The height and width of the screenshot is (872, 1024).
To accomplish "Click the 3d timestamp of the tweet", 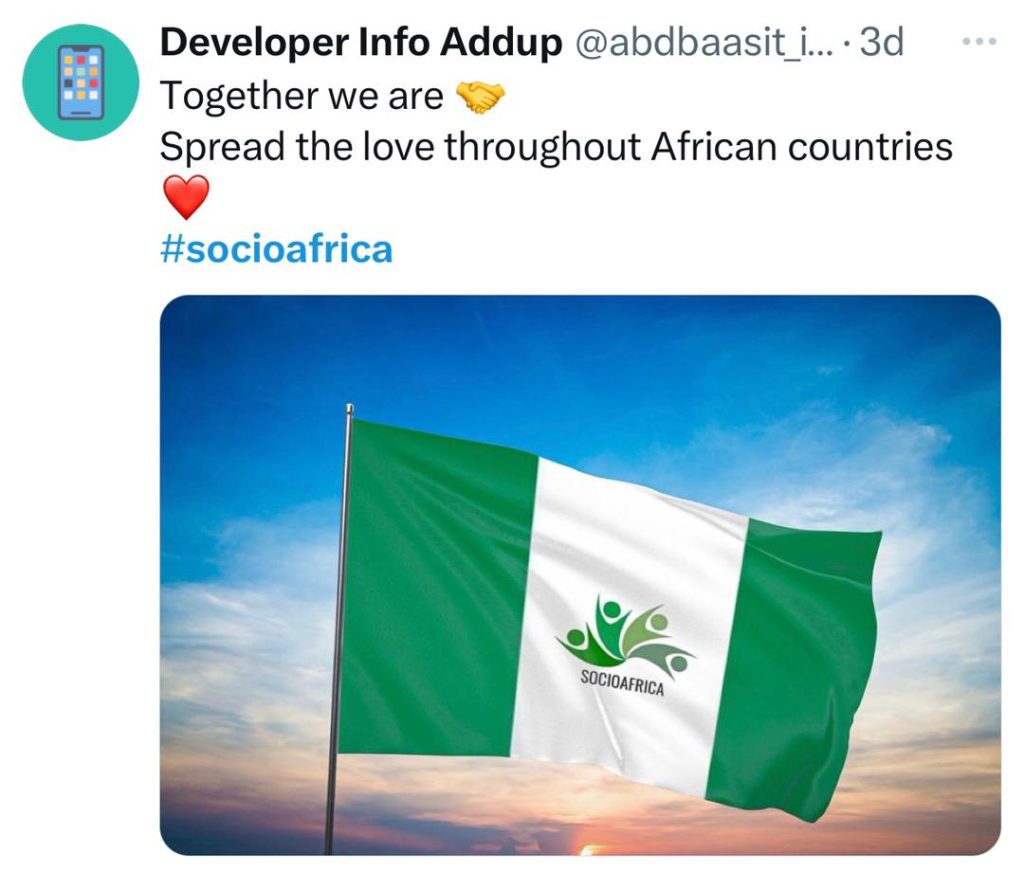I will pyautogui.click(x=882, y=42).
